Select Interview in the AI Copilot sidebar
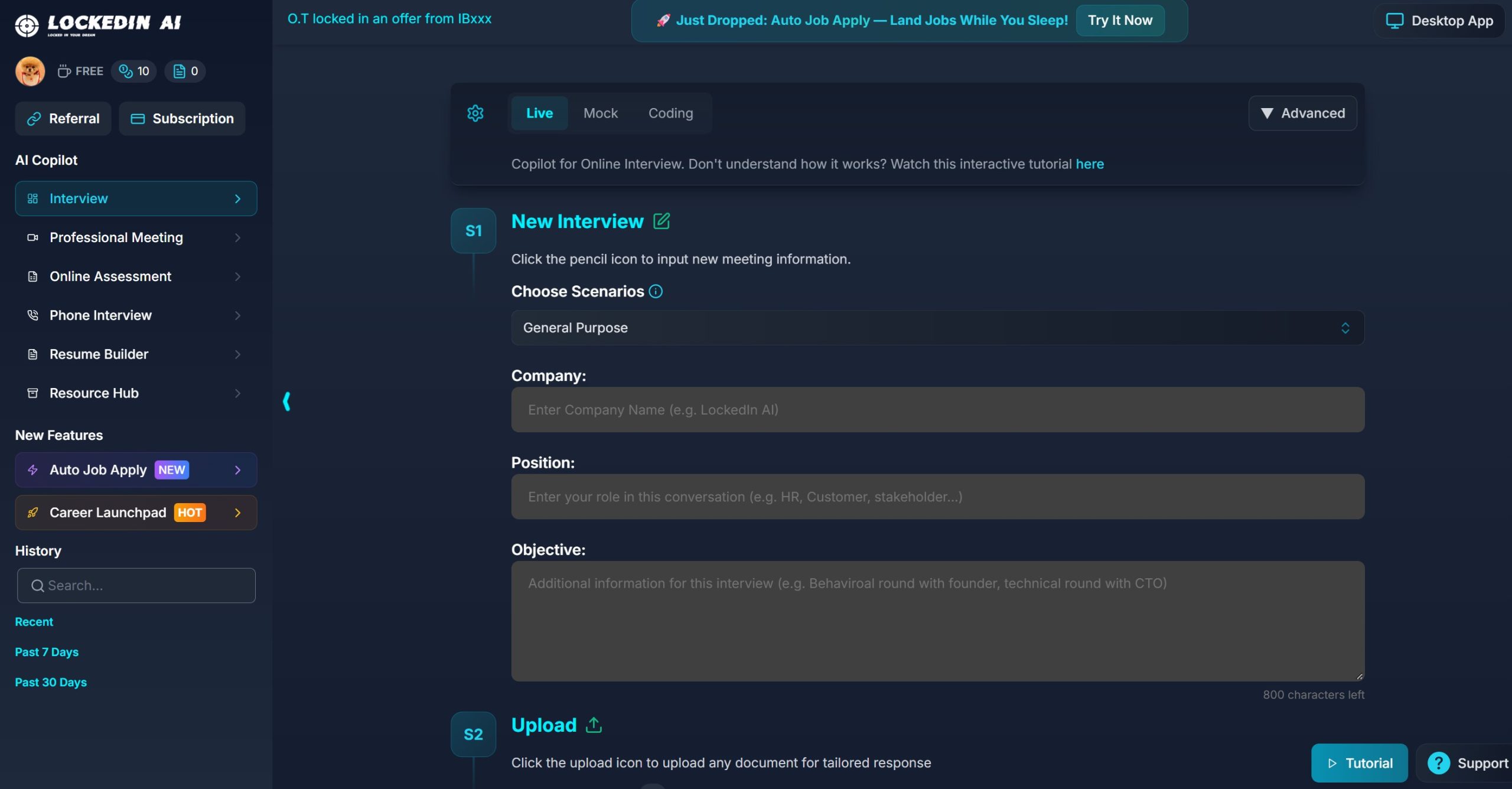Screen dimensions: 1512x789 click(136, 198)
